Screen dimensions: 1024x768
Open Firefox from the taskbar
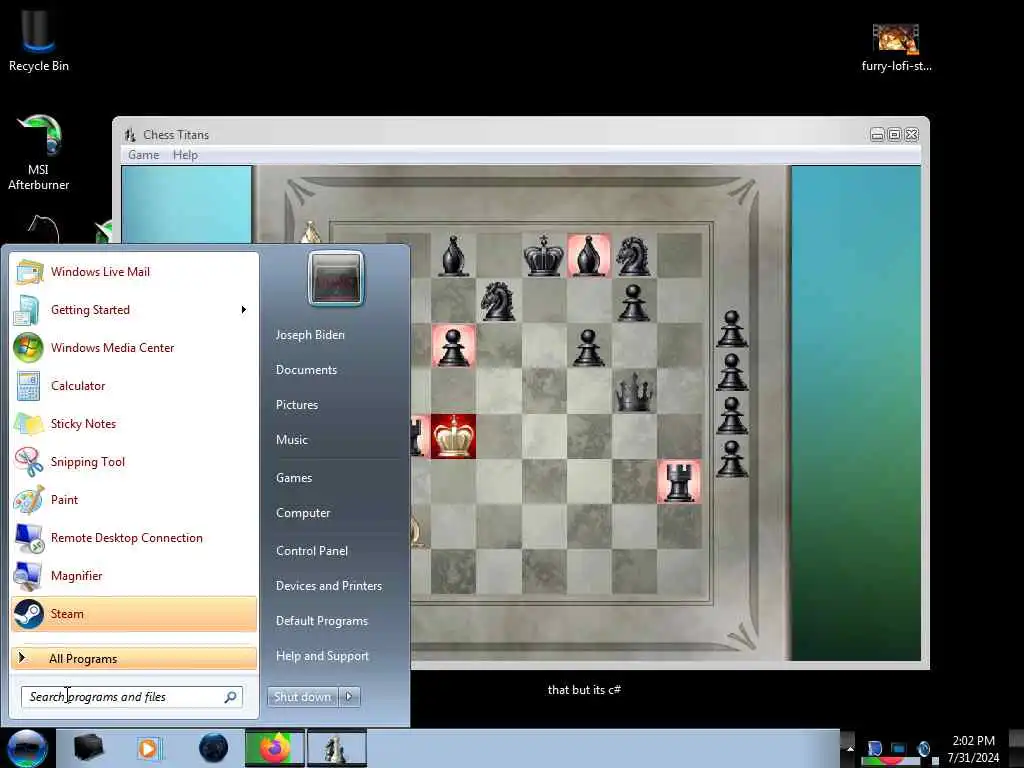coord(275,748)
